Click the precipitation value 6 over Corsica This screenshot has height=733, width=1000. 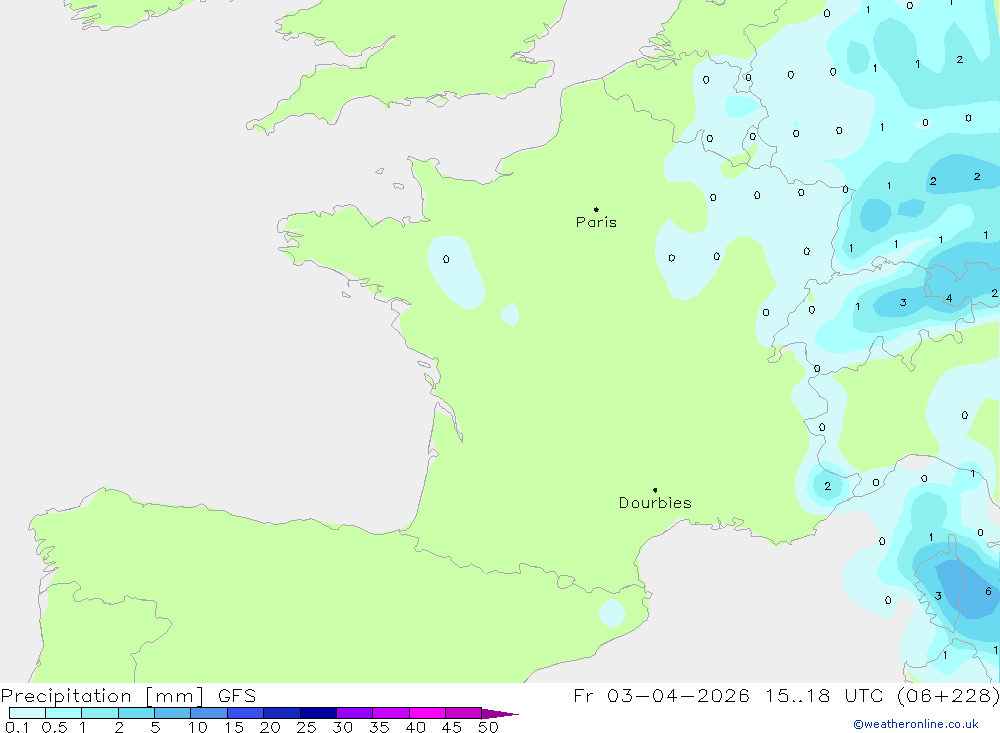(x=988, y=591)
